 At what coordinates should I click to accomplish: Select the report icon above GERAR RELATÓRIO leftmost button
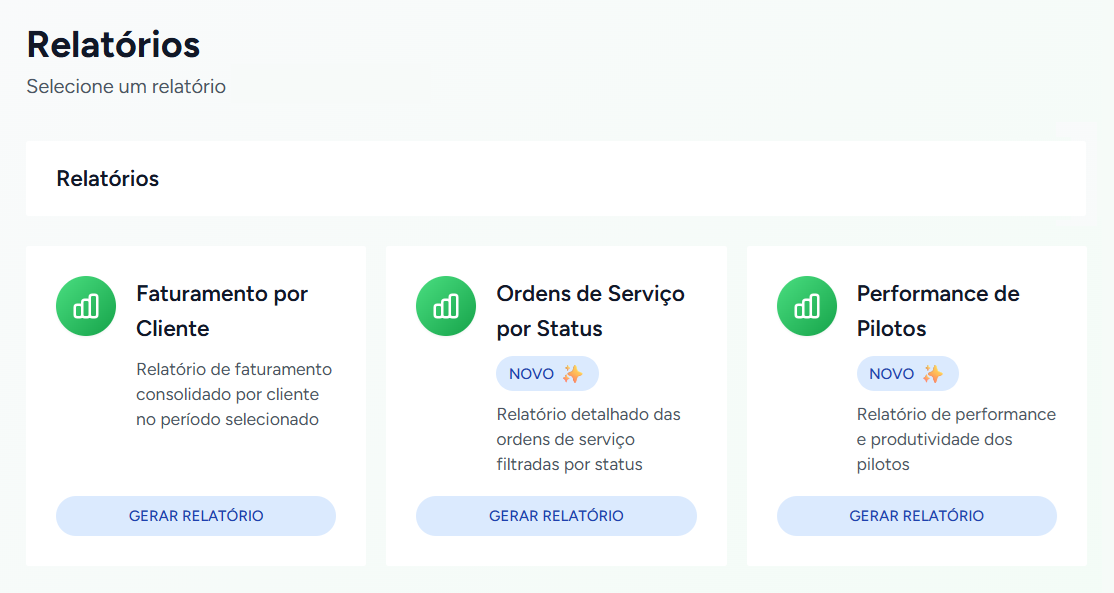tap(86, 306)
